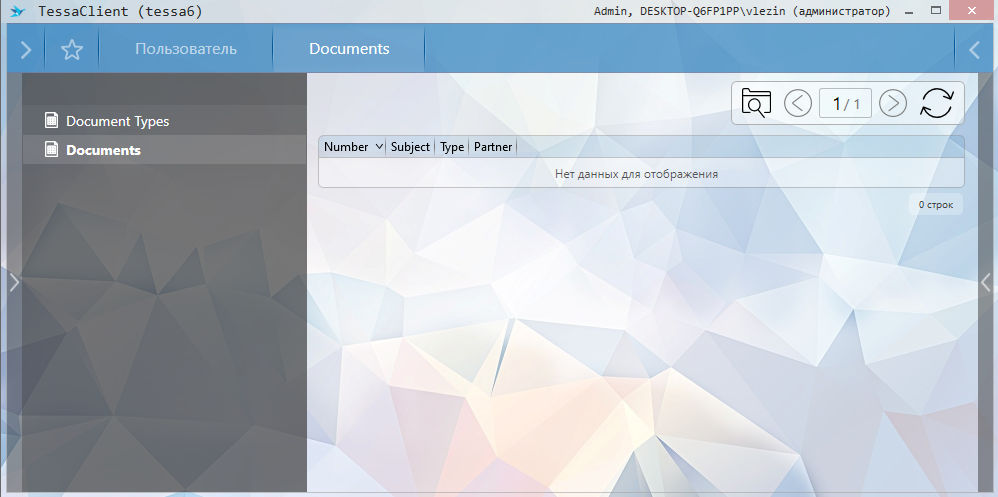The width and height of the screenshot is (998, 497).
Task: Select Documents in the sidebar tree
Action: 103,150
